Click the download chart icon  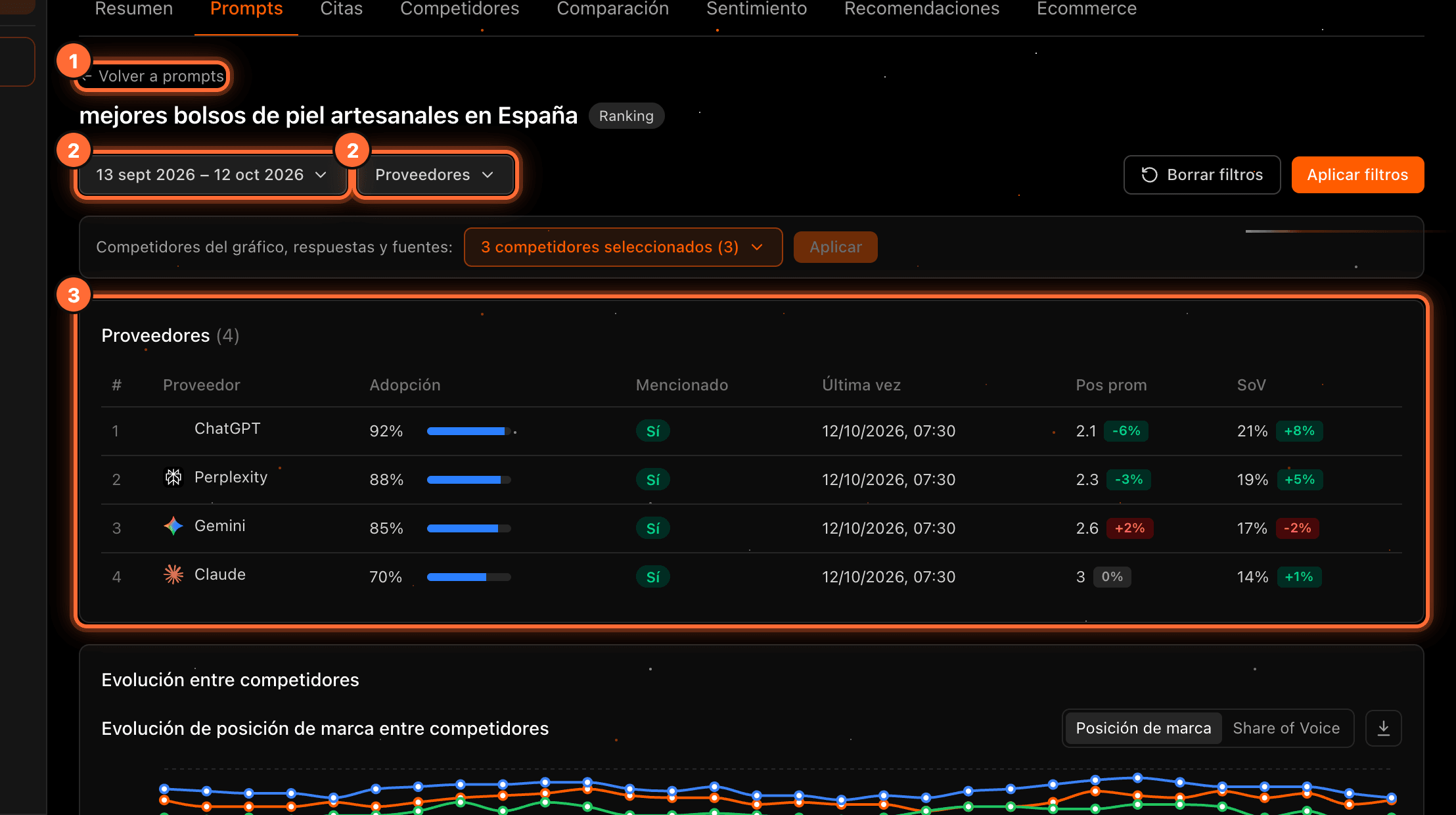click(1383, 728)
